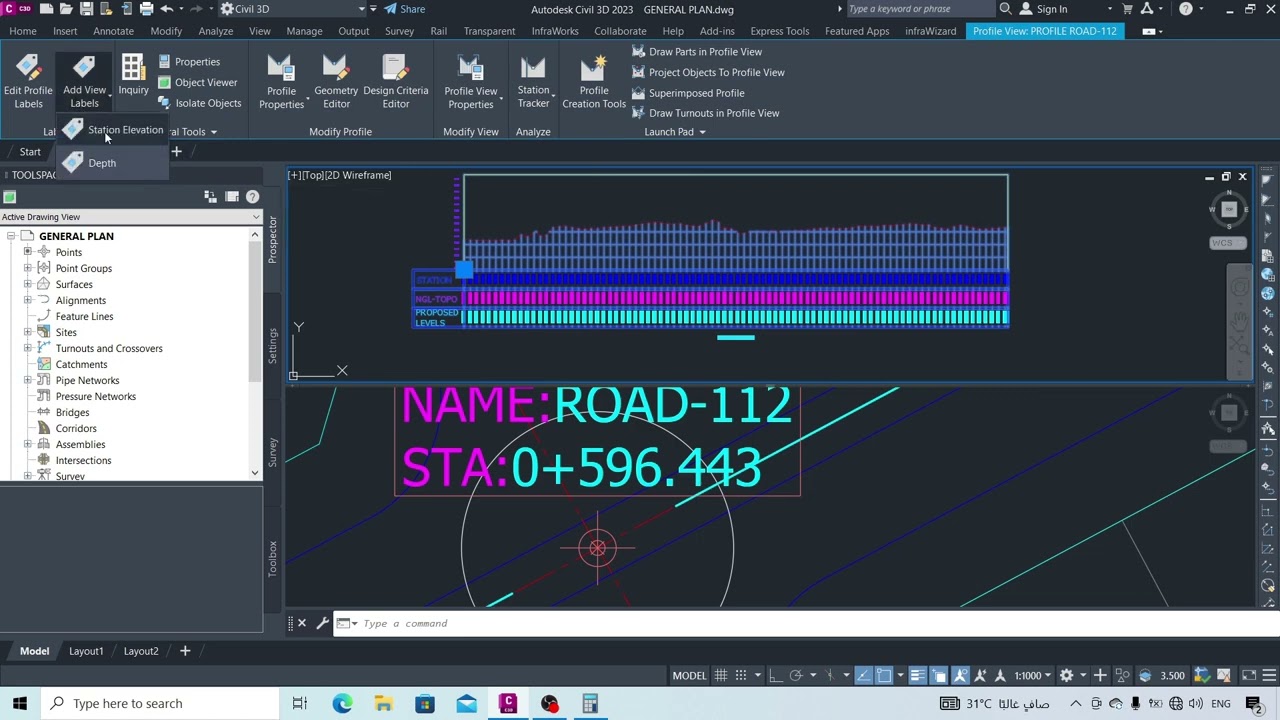Add new drawing tab with plus
Screen dimensions: 1280x720
click(176, 152)
